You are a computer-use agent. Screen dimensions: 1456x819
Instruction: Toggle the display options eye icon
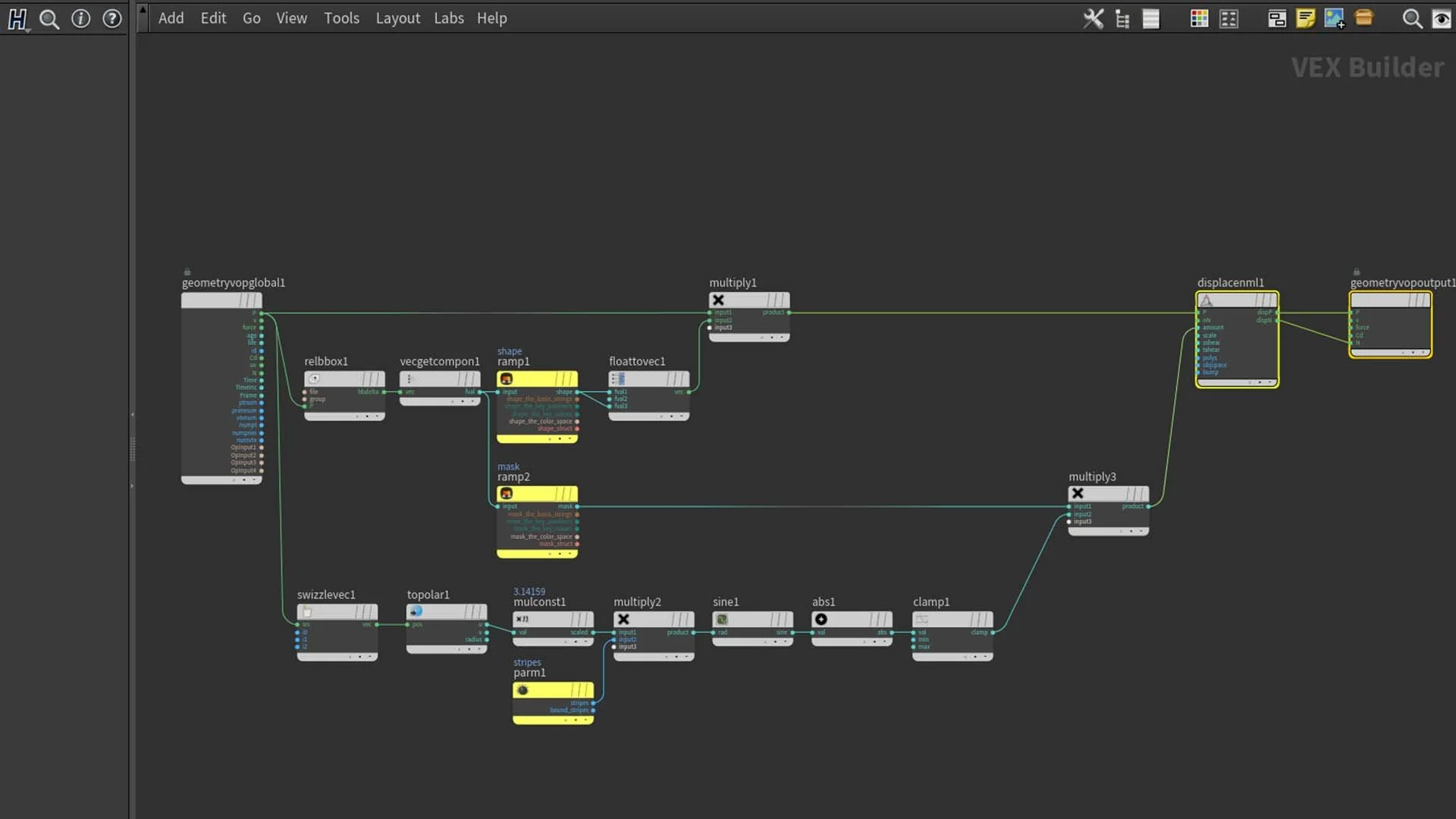(x=1441, y=18)
